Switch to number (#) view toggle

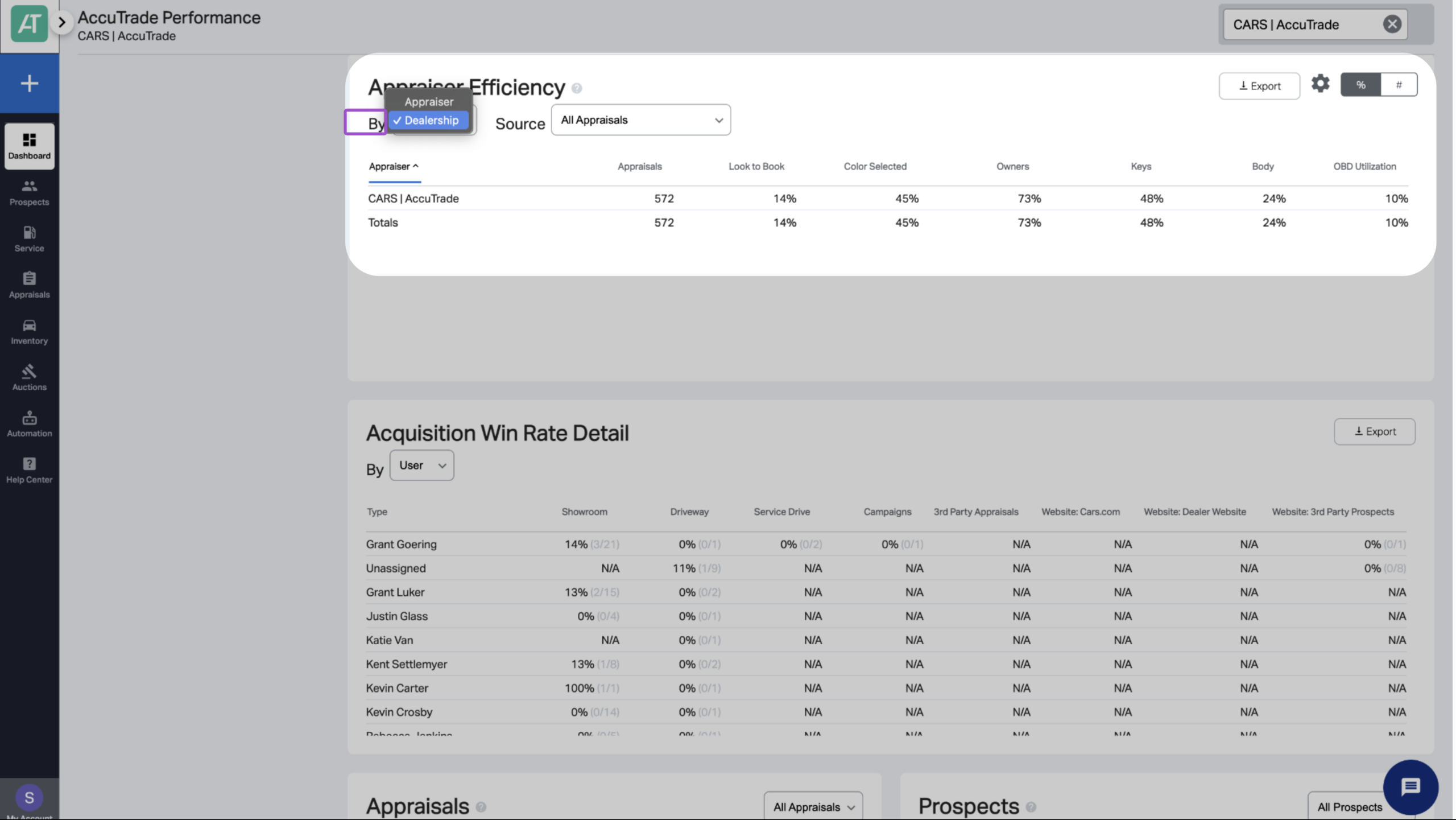tap(1398, 85)
